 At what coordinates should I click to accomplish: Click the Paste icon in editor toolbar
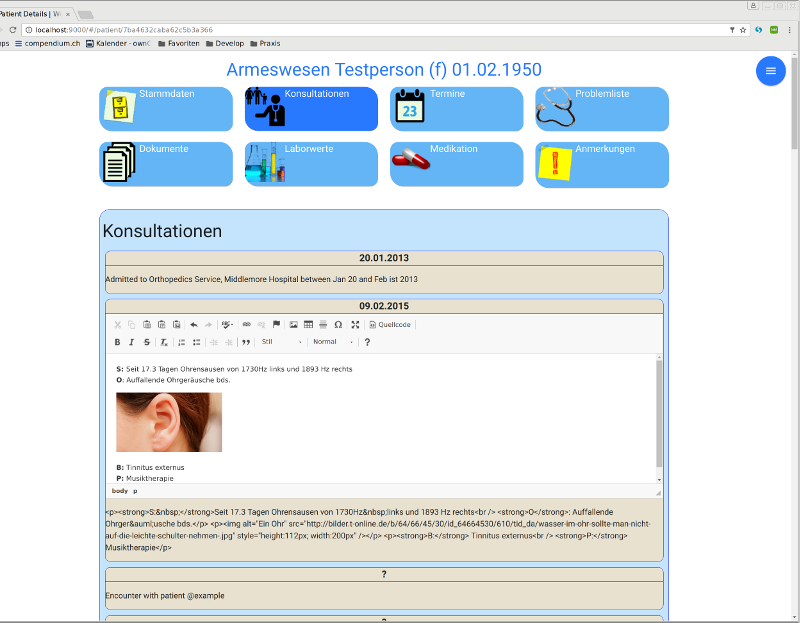click(147, 325)
